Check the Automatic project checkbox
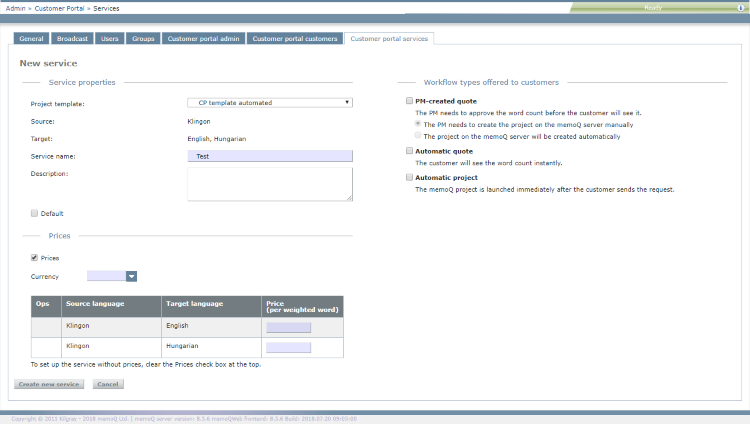The image size is (750, 424). 409,177
